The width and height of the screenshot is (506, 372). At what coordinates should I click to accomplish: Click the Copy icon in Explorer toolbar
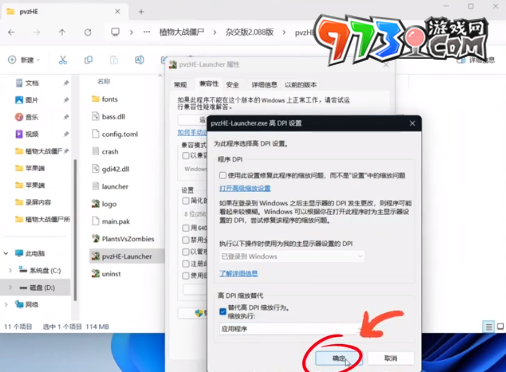[88, 60]
